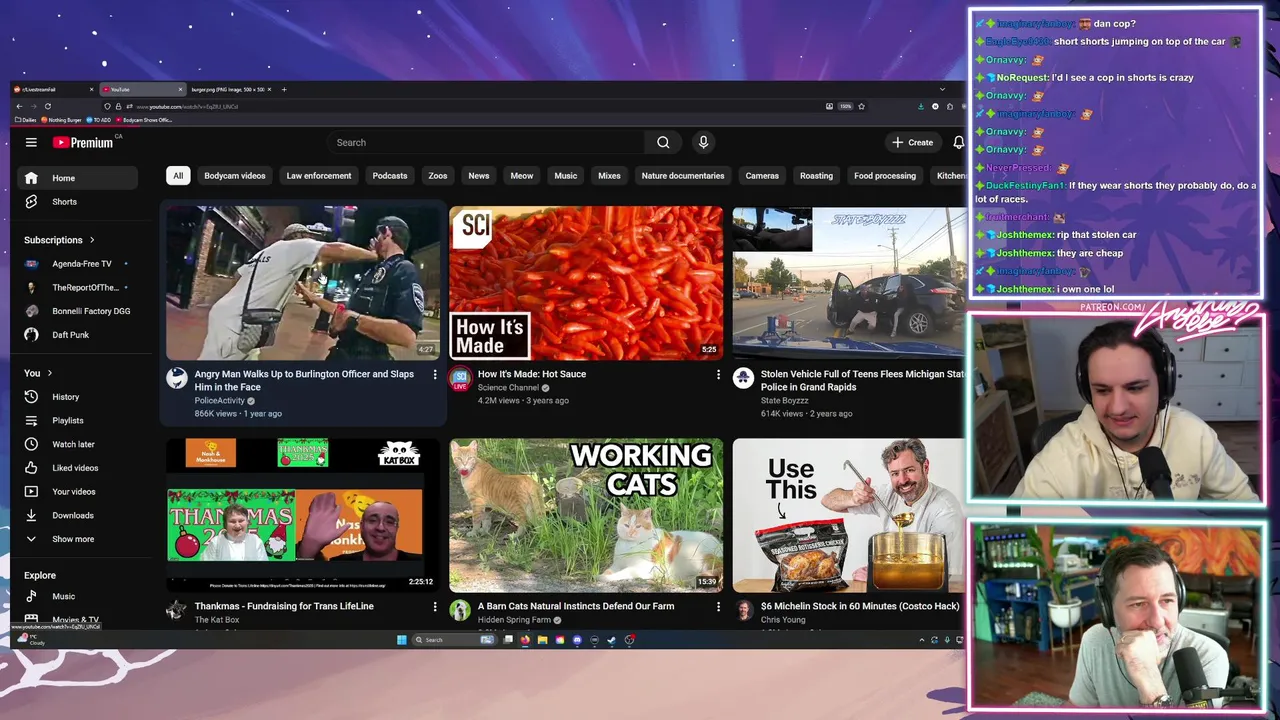Start voice search with microphone icon
Screen dimensions: 1280x720
pyautogui.click(x=703, y=142)
